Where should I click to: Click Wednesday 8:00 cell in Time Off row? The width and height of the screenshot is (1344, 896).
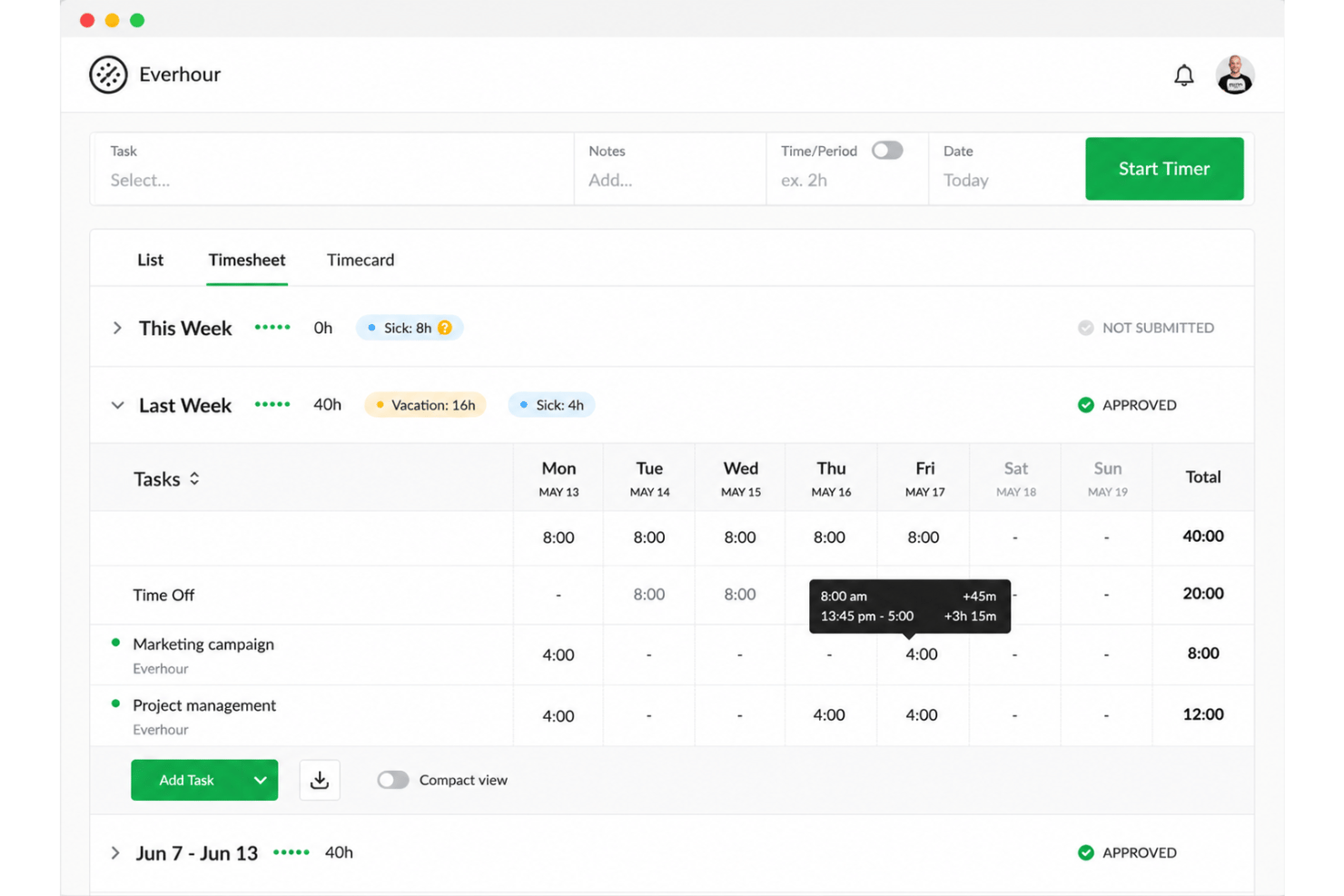(740, 595)
